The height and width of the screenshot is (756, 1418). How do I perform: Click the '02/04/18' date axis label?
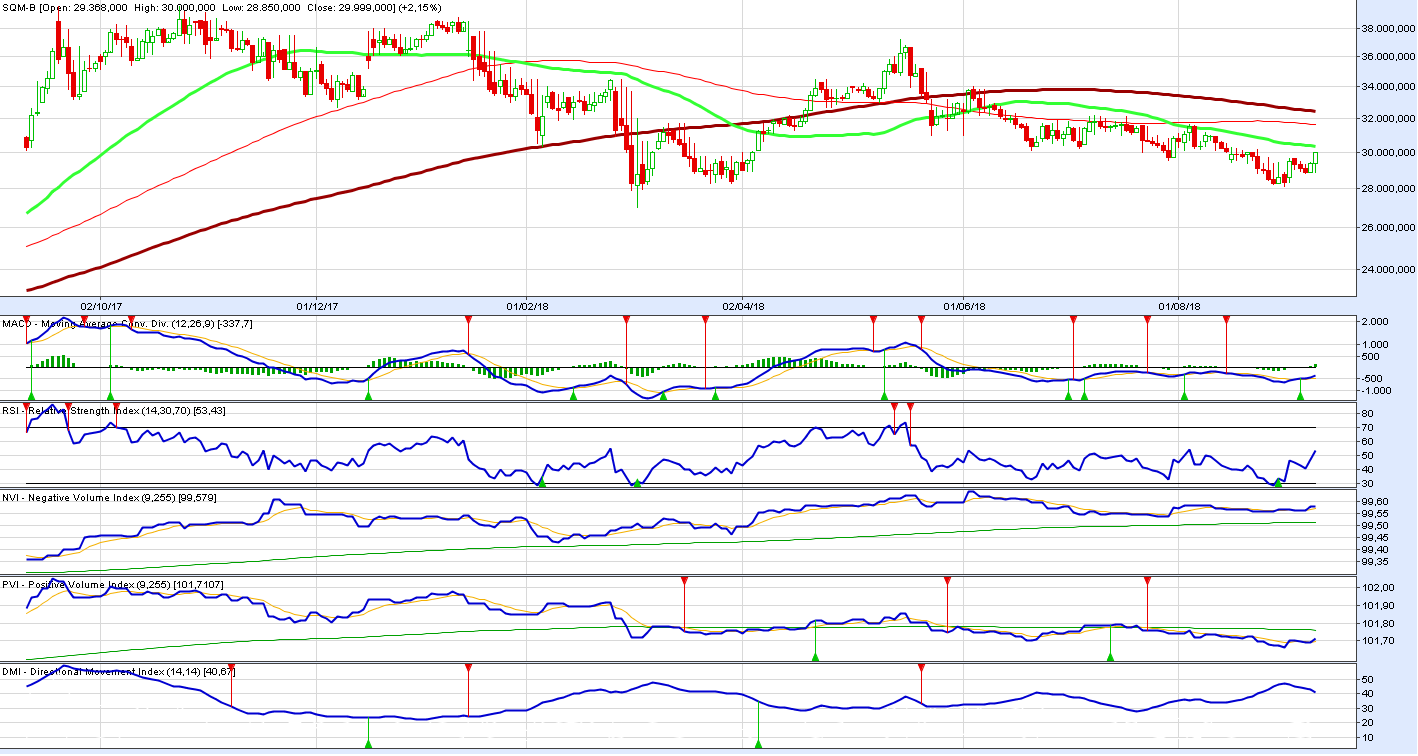pyautogui.click(x=744, y=305)
